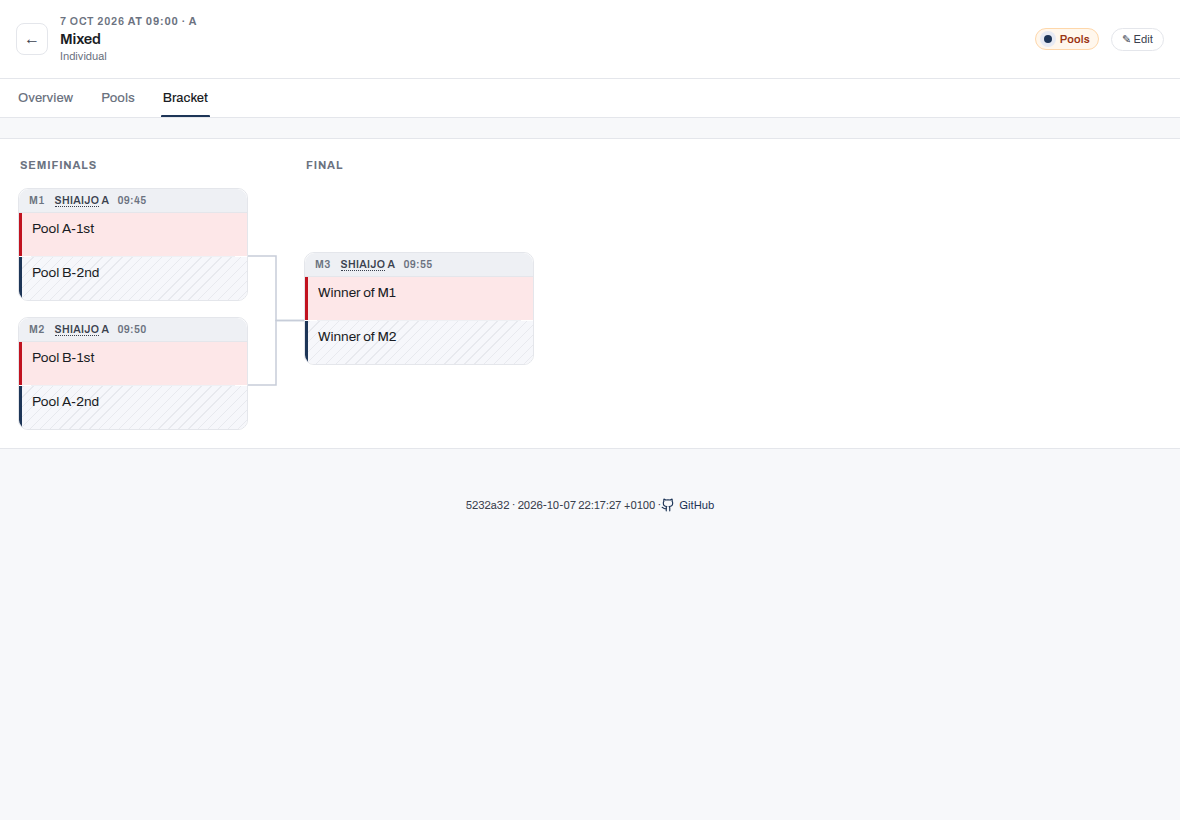The height and width of the screenshot is (820, 1180).
Task: Click the 5232a32 commit hash text
Action: (488, 506)
